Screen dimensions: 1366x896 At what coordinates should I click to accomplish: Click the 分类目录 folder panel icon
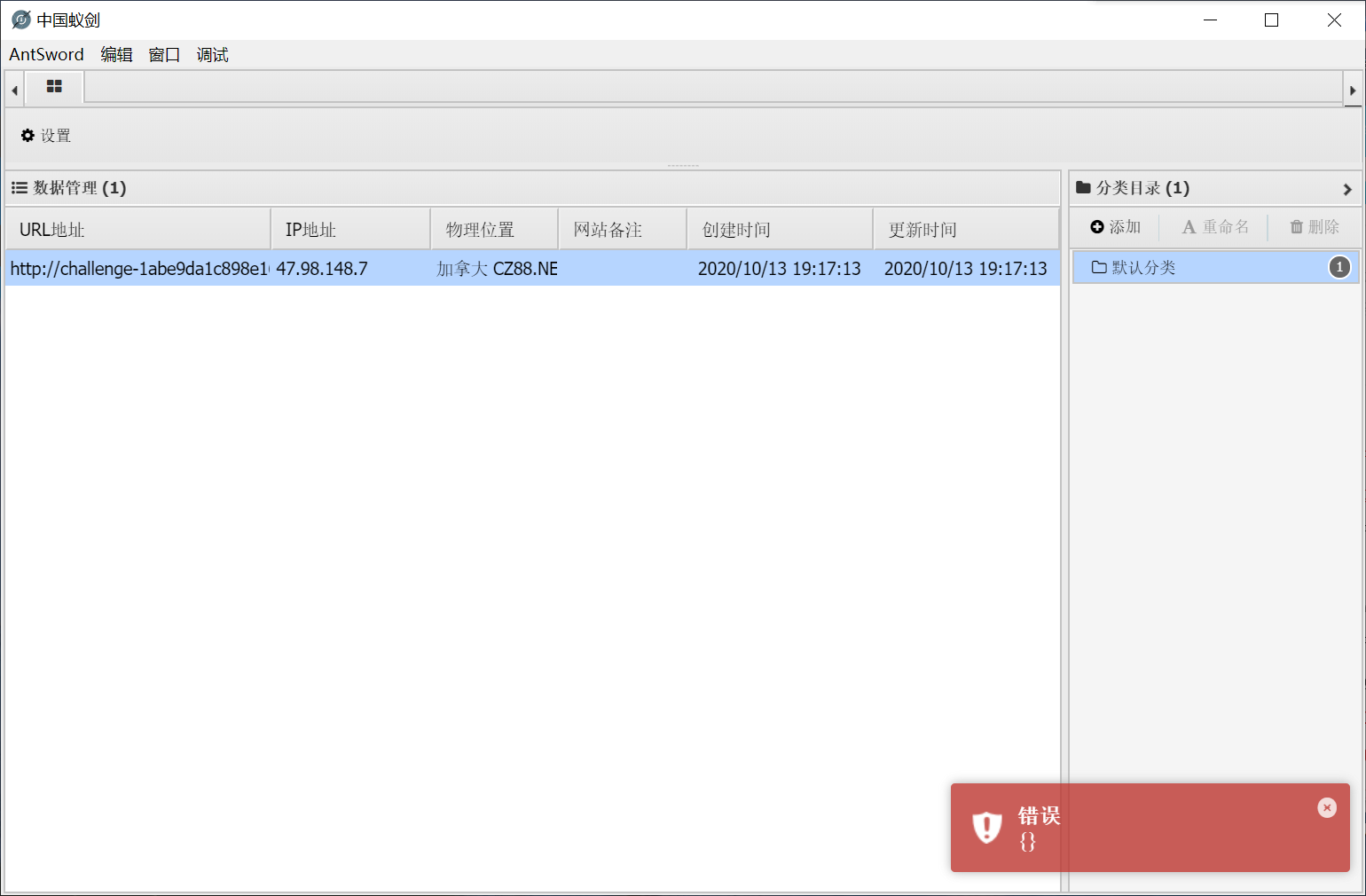click(x=1083, y=187)
